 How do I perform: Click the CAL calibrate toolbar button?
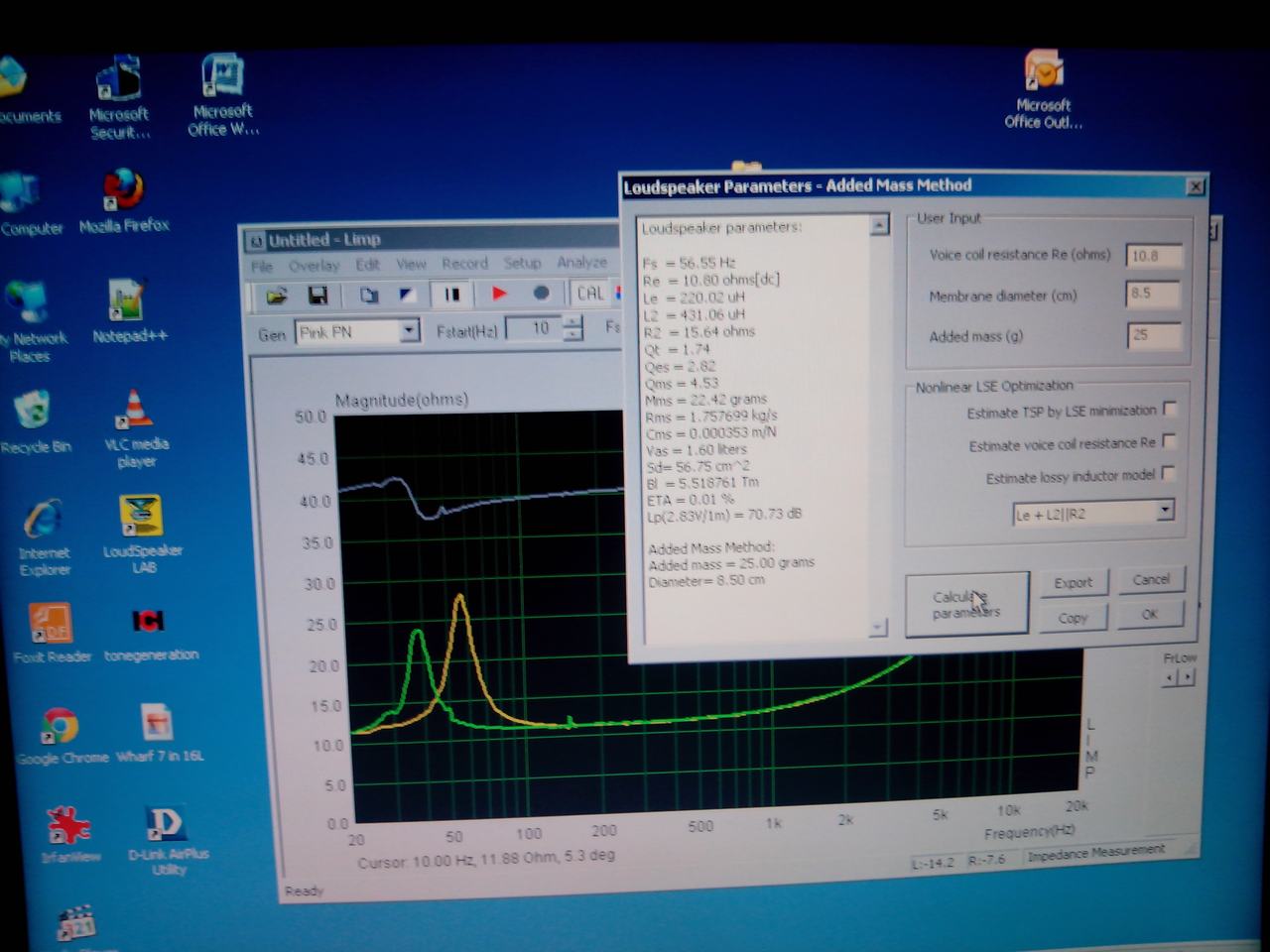(x=590, y=293)
